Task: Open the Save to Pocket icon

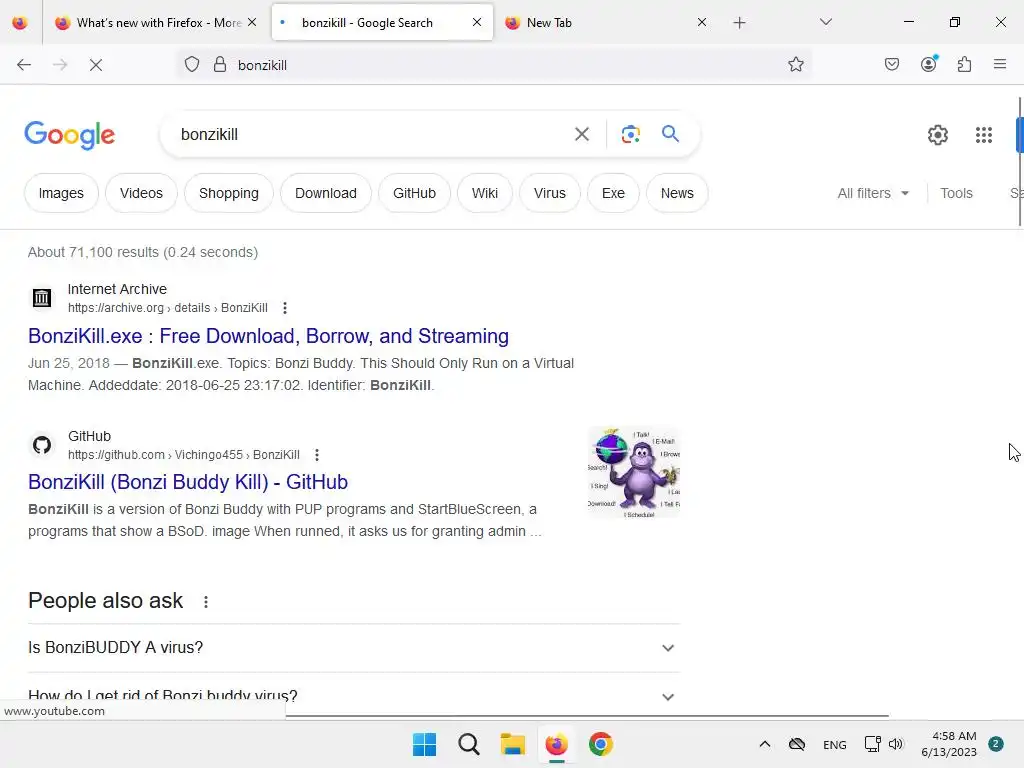Action: coord(892,65)
